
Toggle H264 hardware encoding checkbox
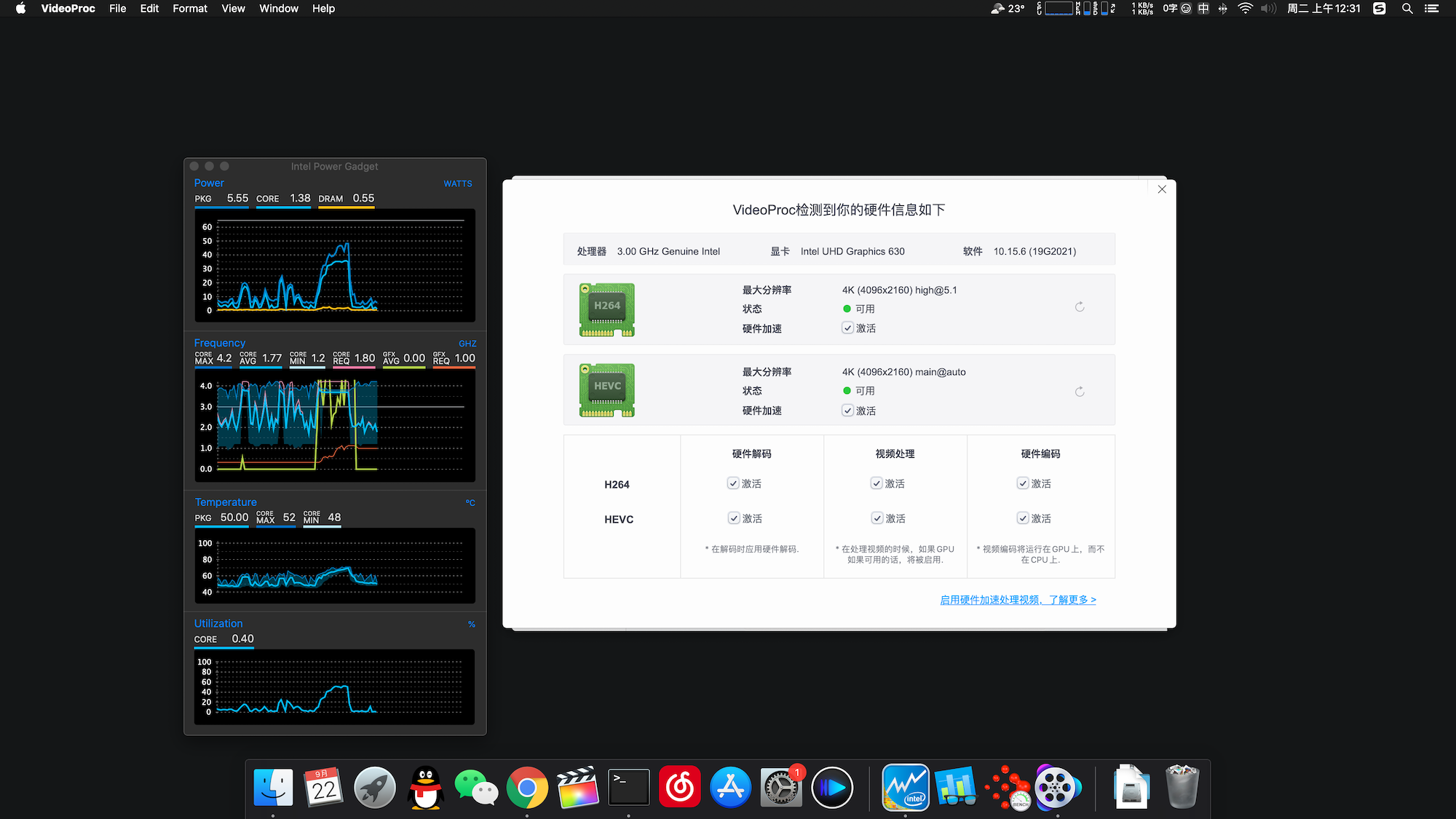(x=1023, y=483)
